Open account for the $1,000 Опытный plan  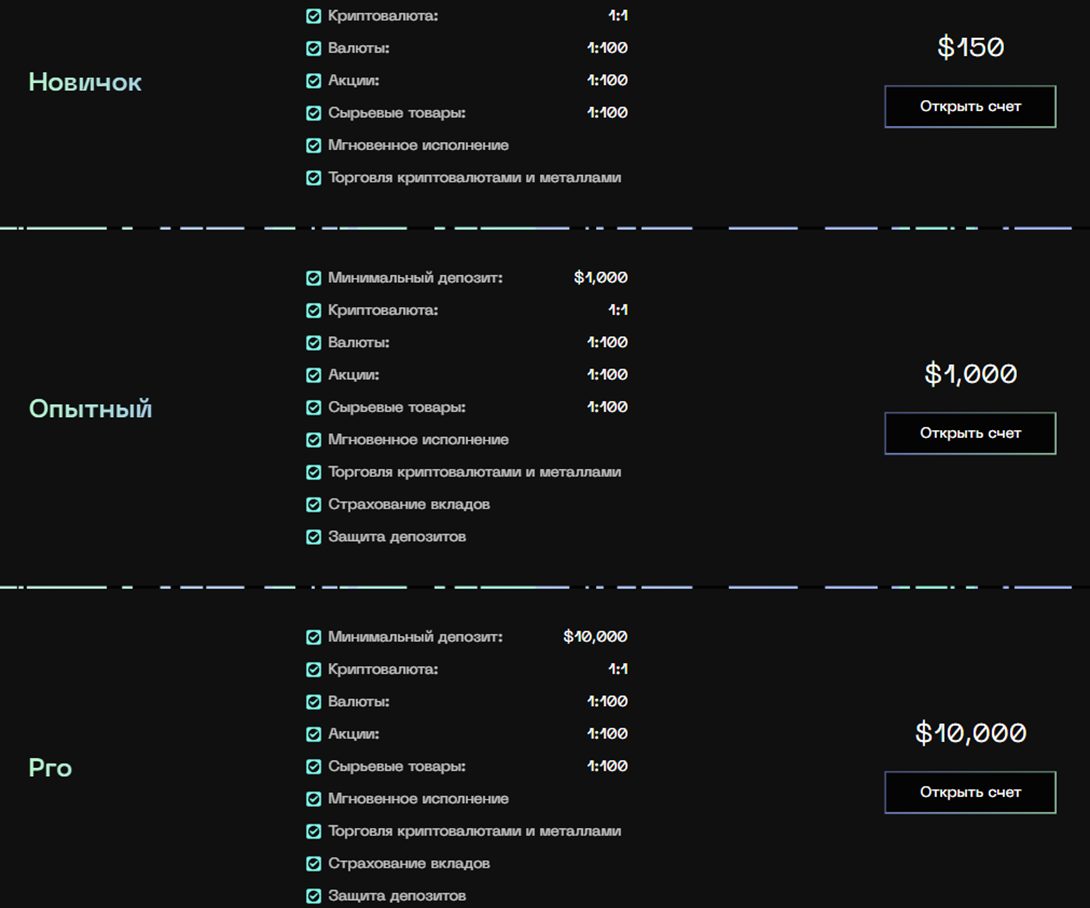click(970, 433)
